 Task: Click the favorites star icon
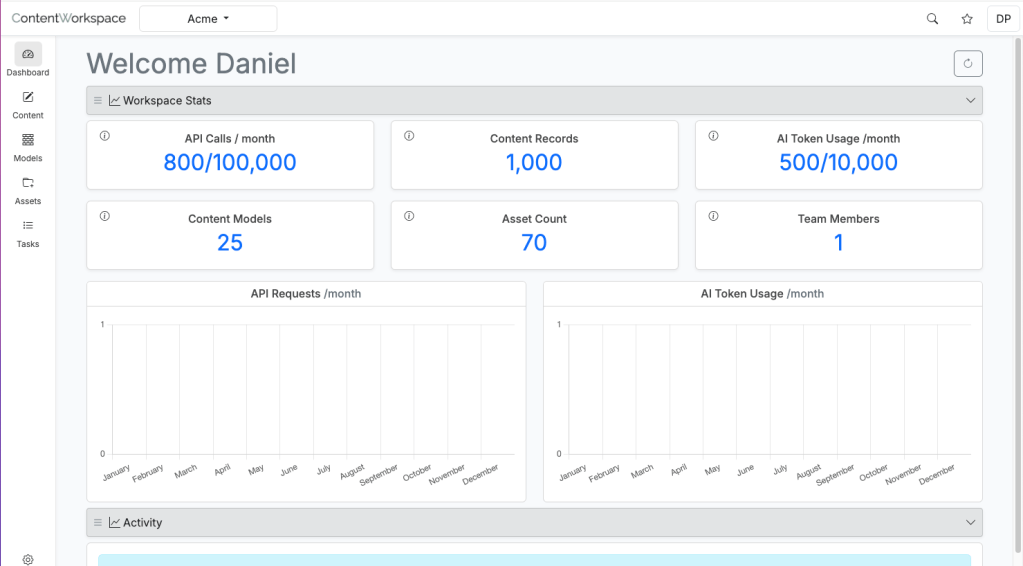point(967,19)
